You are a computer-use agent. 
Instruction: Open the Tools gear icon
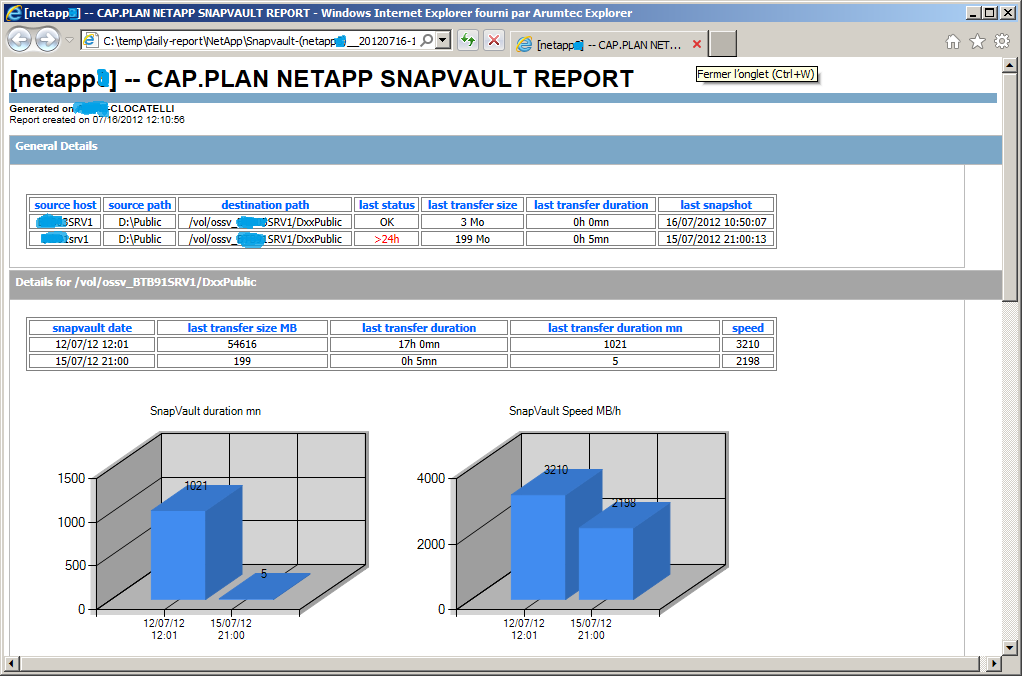[1002, 41]
